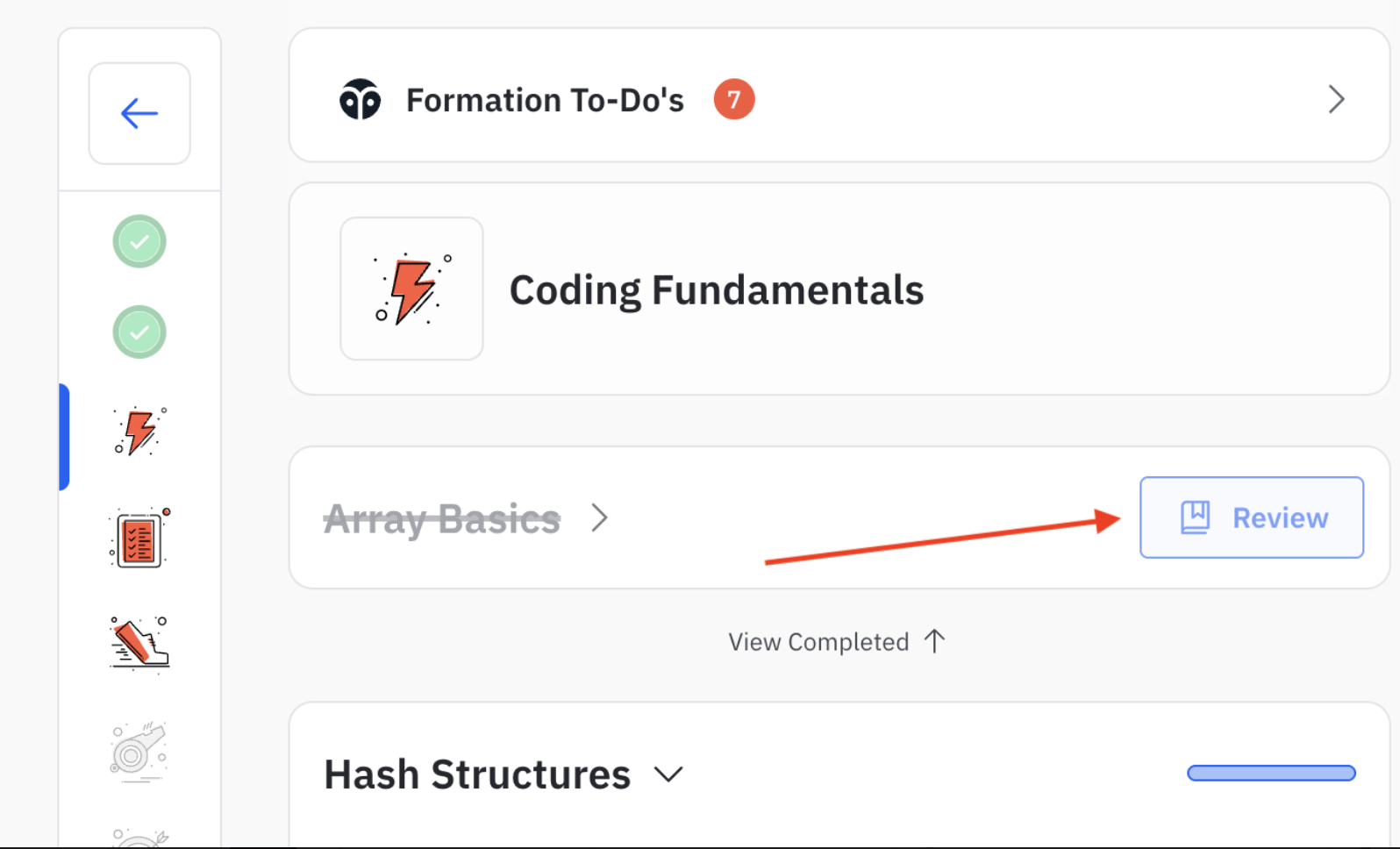Expand the Hash Structures dropdown chevron
The image size is (1400, 849).
click(x=668, y=774)
